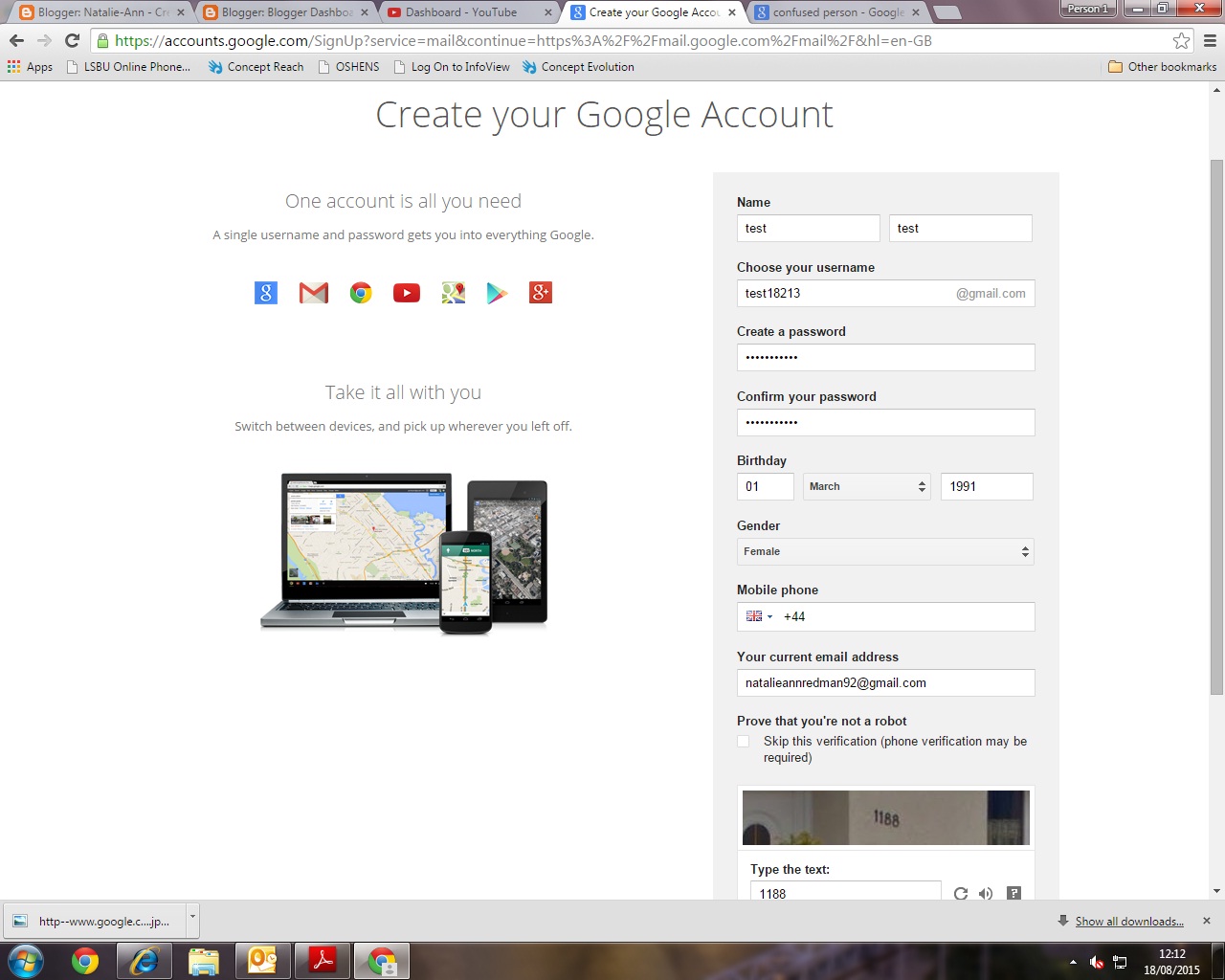Viewport: 1225px width, 980px height.
Task: Reload the current page
Action: (72, 40)
